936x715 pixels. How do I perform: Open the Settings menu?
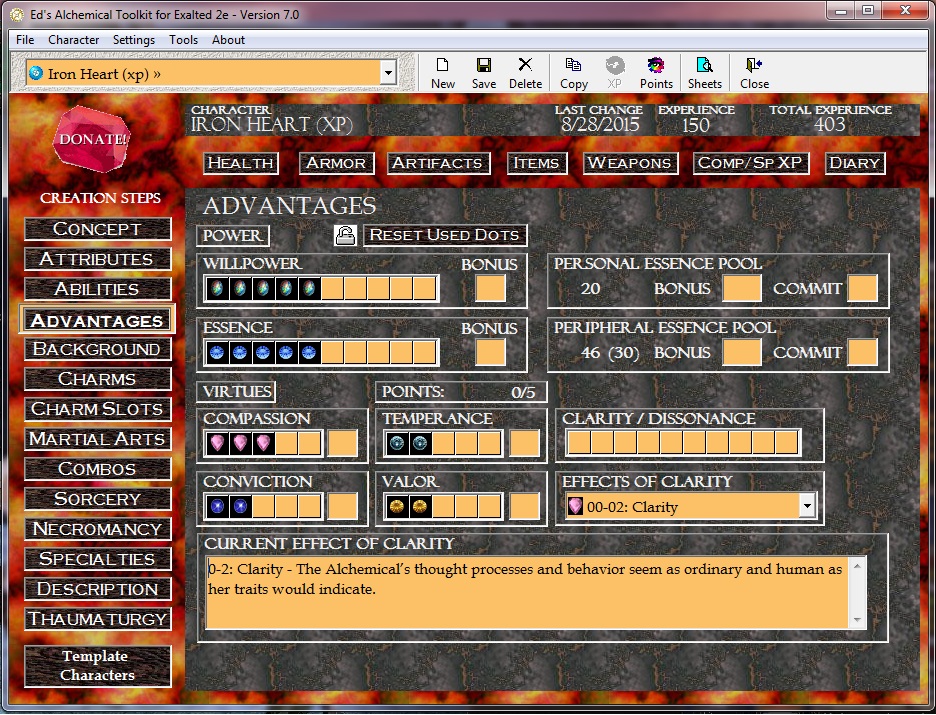(x=134, y=40)
